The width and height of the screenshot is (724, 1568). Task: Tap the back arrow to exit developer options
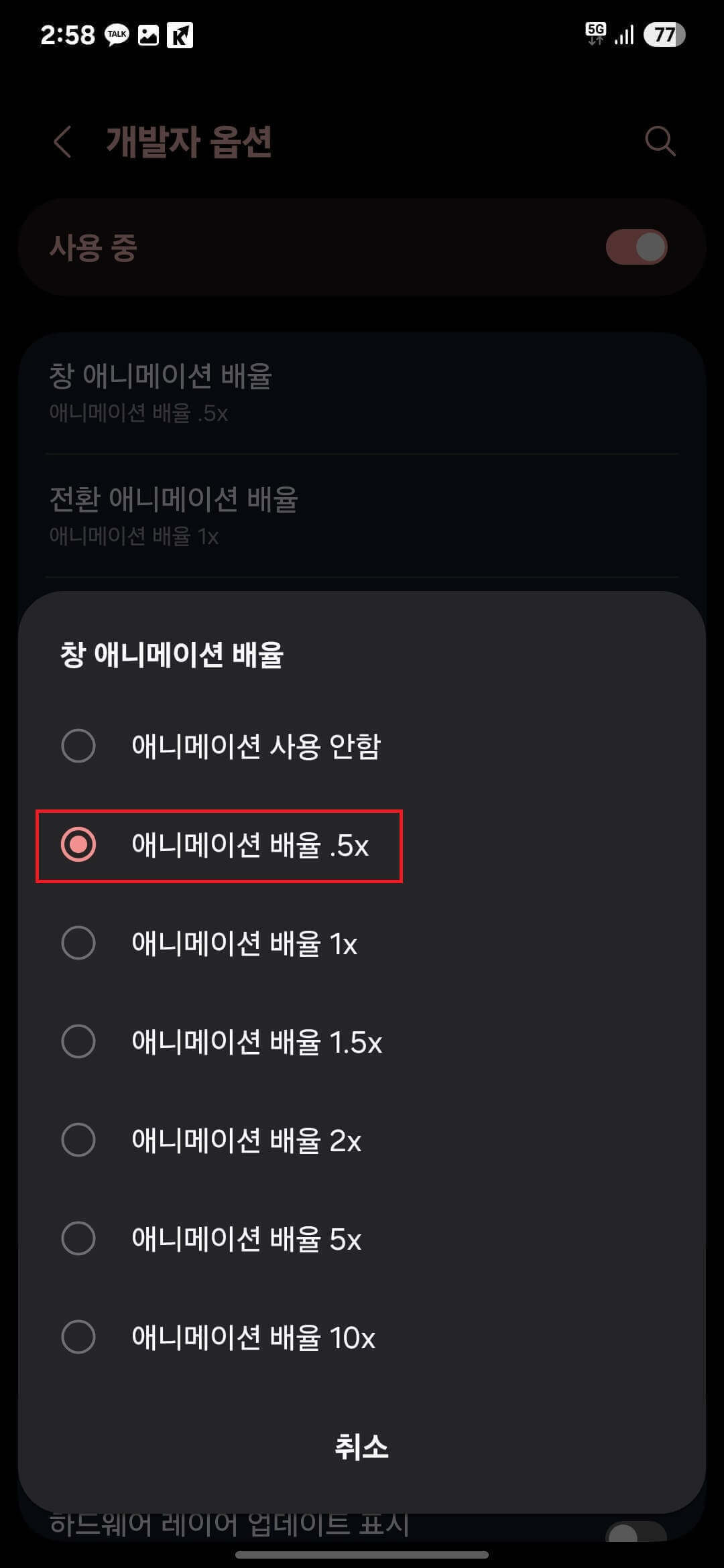64,141
